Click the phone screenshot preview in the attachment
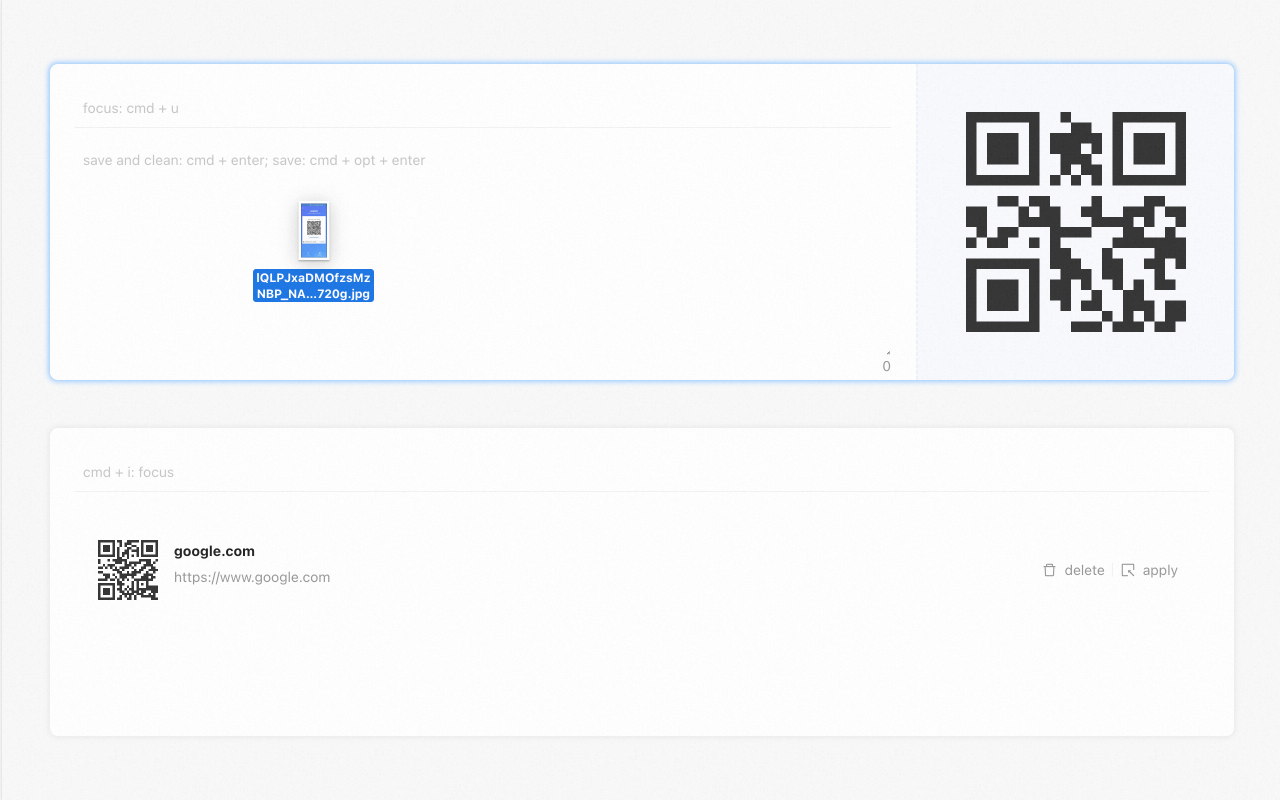1280x800 pixels. 313,230
